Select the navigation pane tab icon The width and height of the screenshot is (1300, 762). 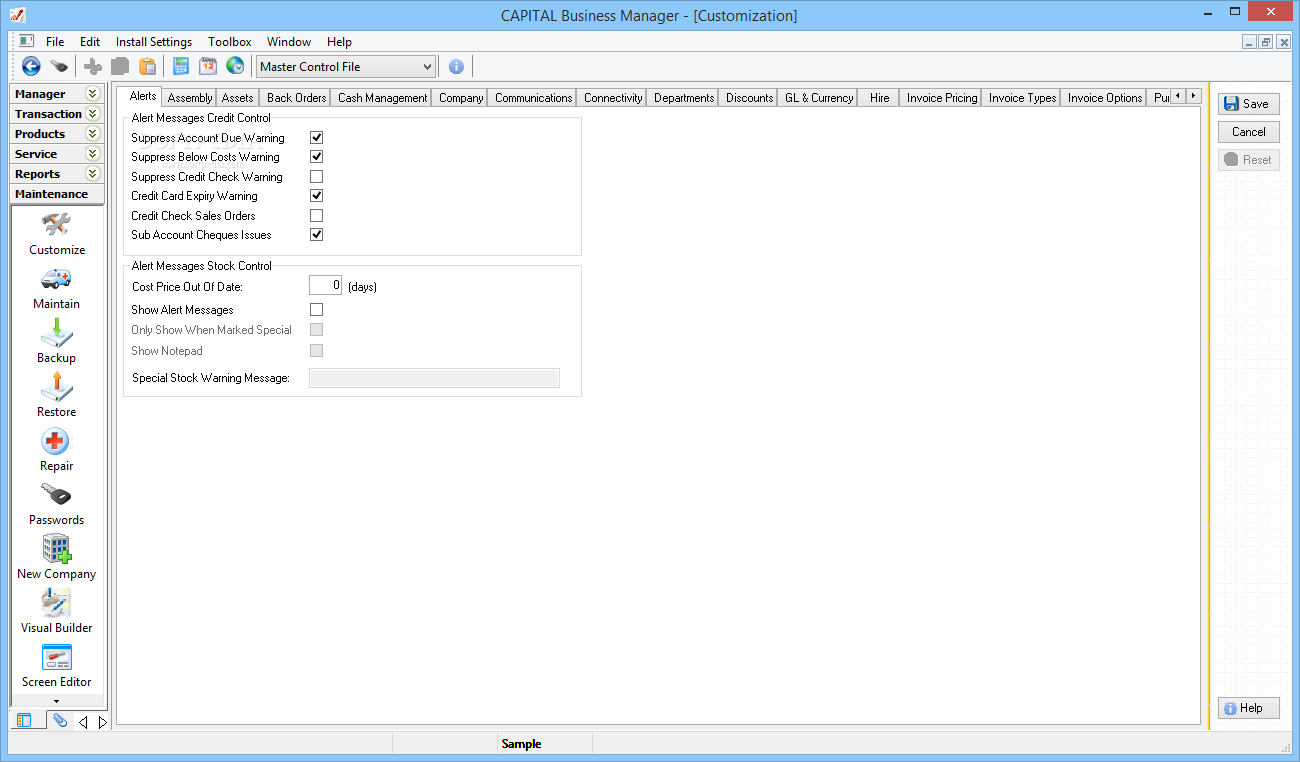[x=25, y=720]
